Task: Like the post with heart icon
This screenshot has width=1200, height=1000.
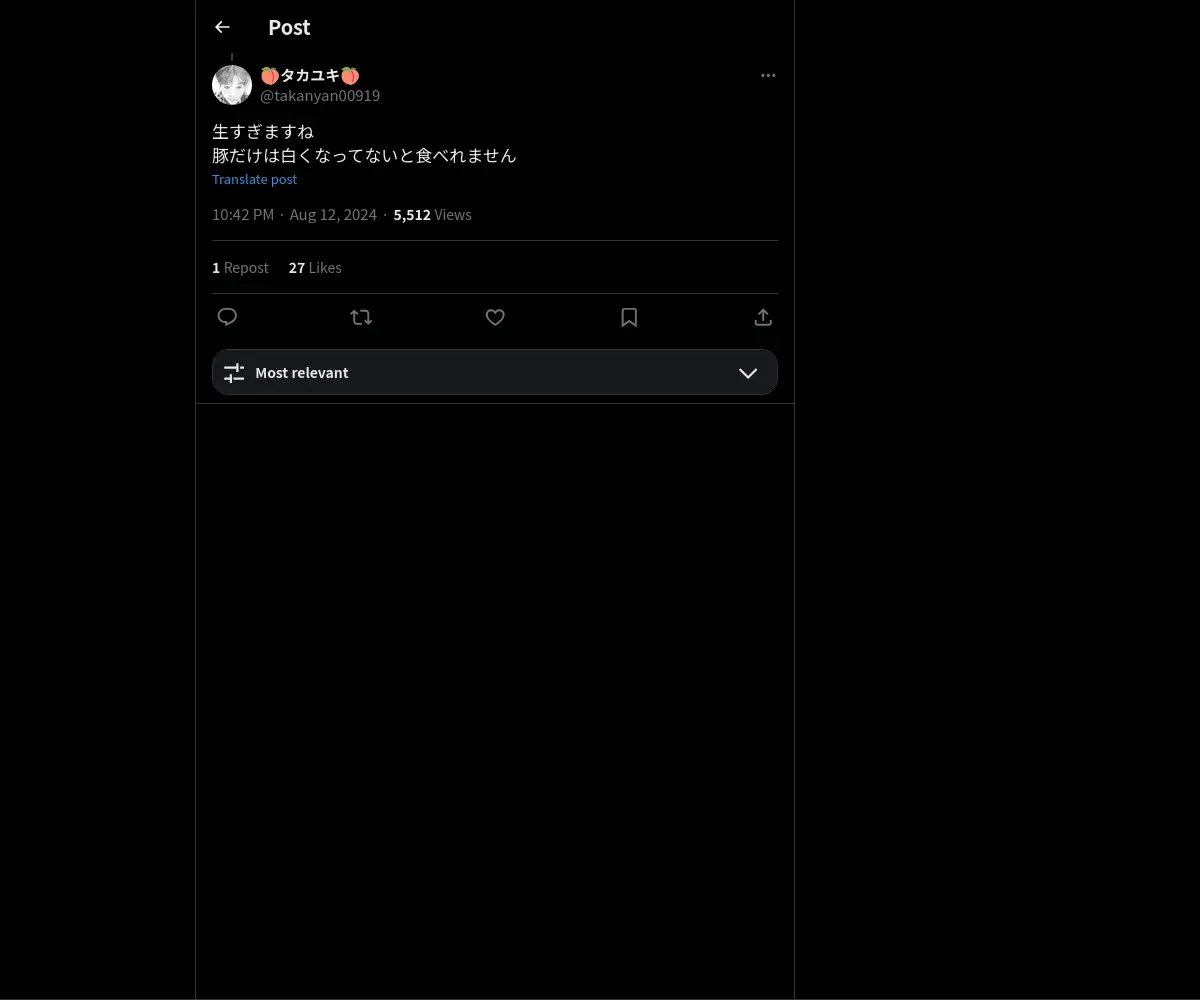Action: pos(495,317)
